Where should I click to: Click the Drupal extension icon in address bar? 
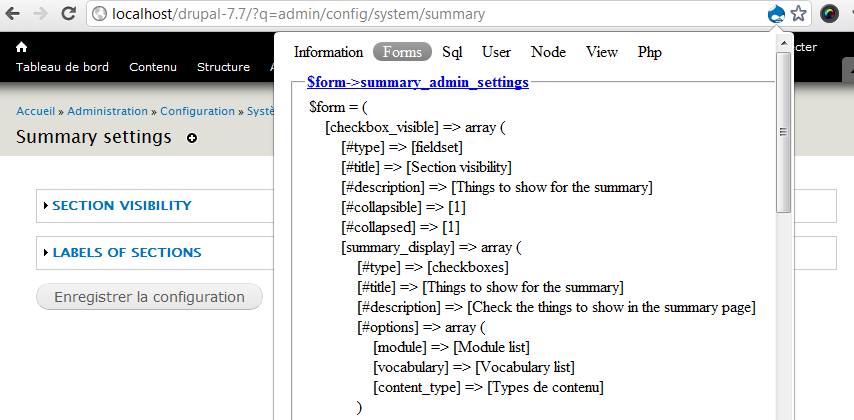(775, 14)
